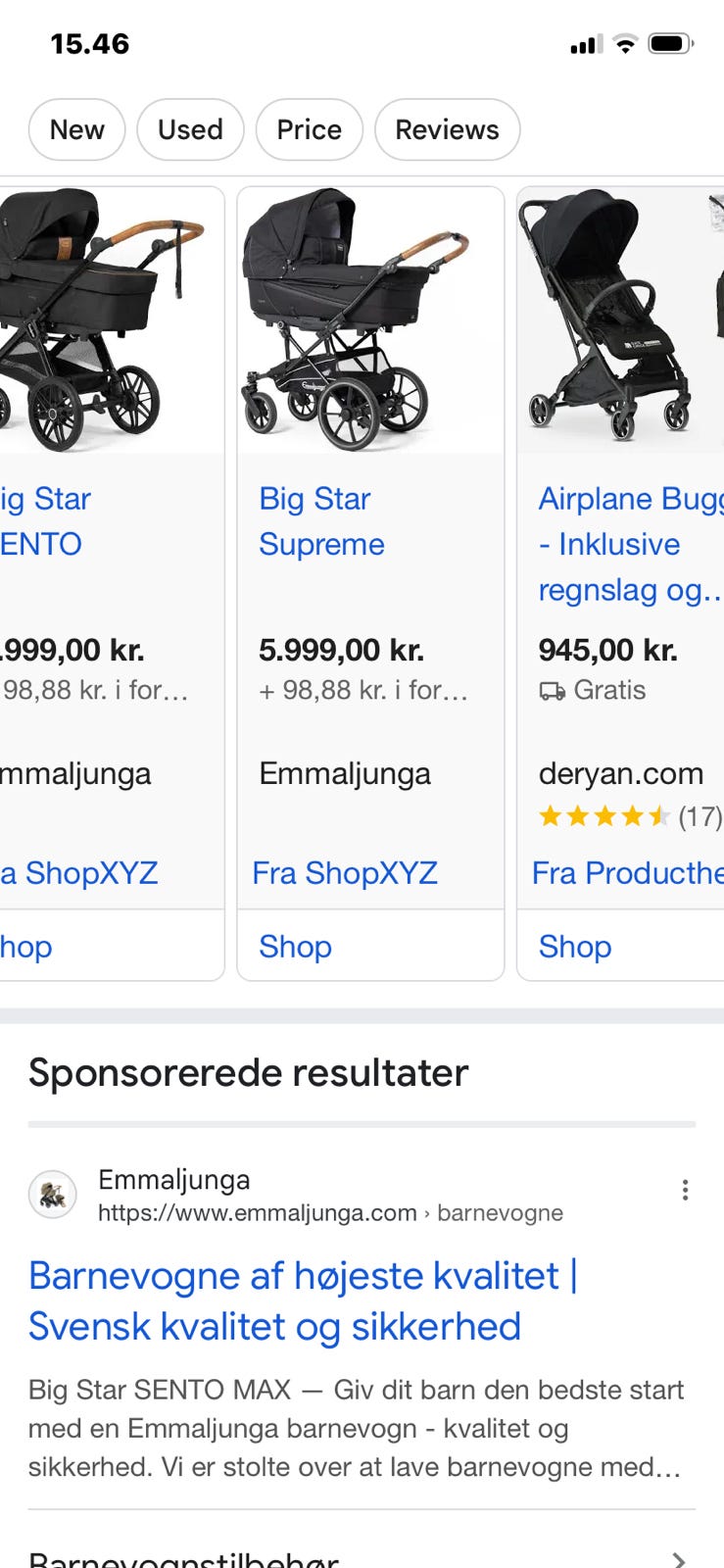Screen dimensions: 724x1568
Task: Open the Airplane Buggy product title
Action: coord(629,544)
